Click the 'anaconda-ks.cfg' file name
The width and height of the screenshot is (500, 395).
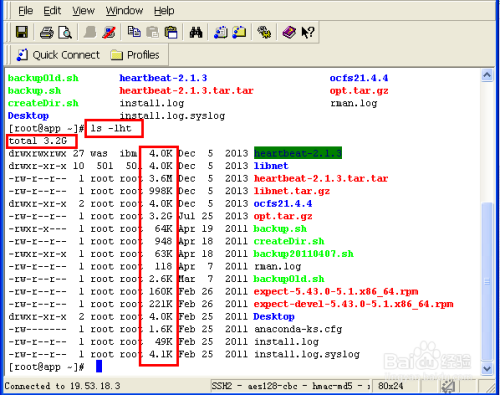tap(298, 329)
